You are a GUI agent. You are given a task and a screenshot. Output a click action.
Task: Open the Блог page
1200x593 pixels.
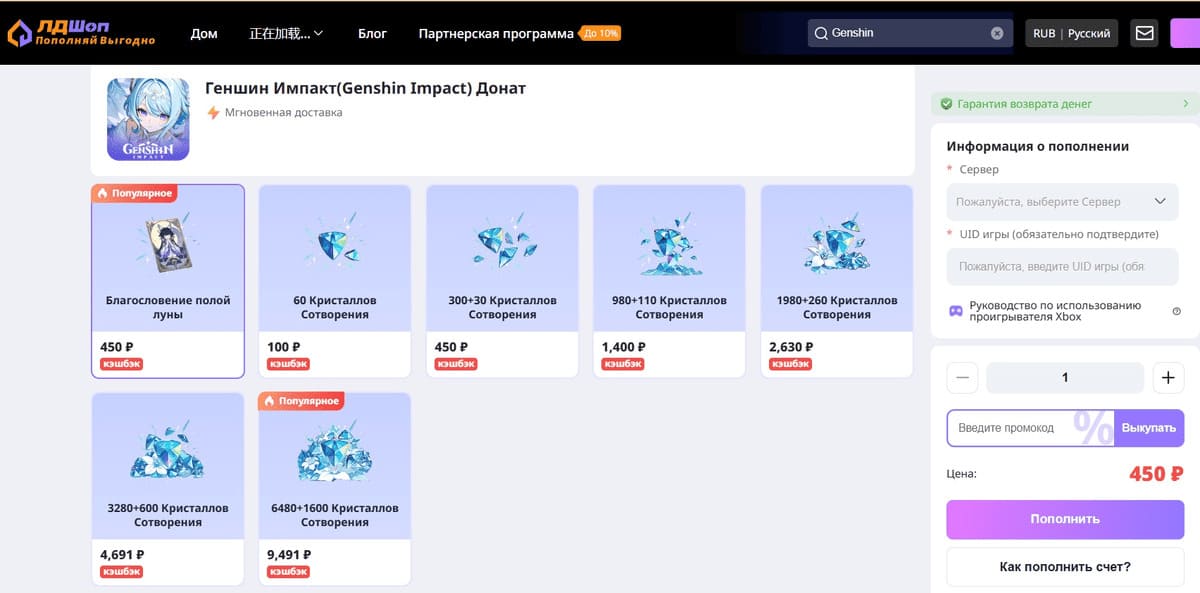[x=372, y=33]
